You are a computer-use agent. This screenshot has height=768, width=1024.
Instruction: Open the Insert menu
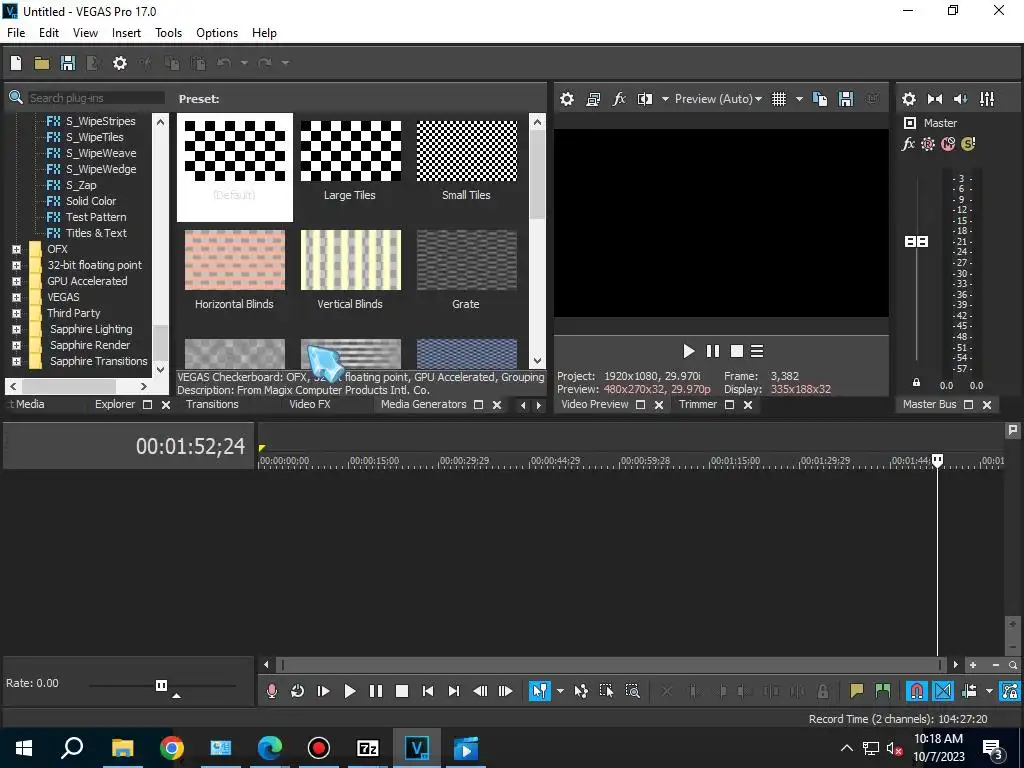[x=126, y=33]
